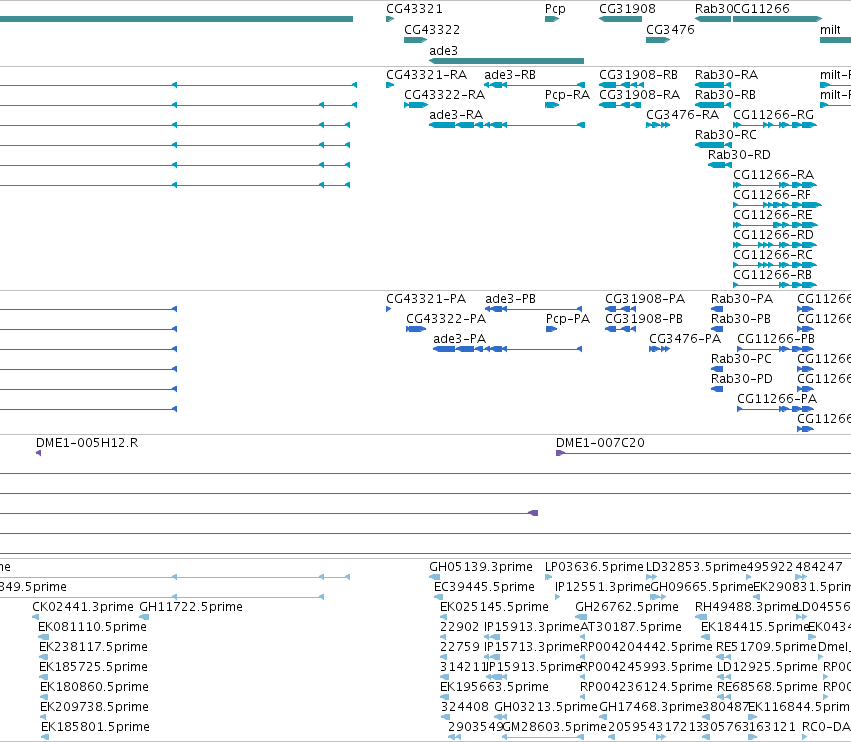Select the Rab30-PC protein
The image size is (851, 742).
tap(717, 369)
